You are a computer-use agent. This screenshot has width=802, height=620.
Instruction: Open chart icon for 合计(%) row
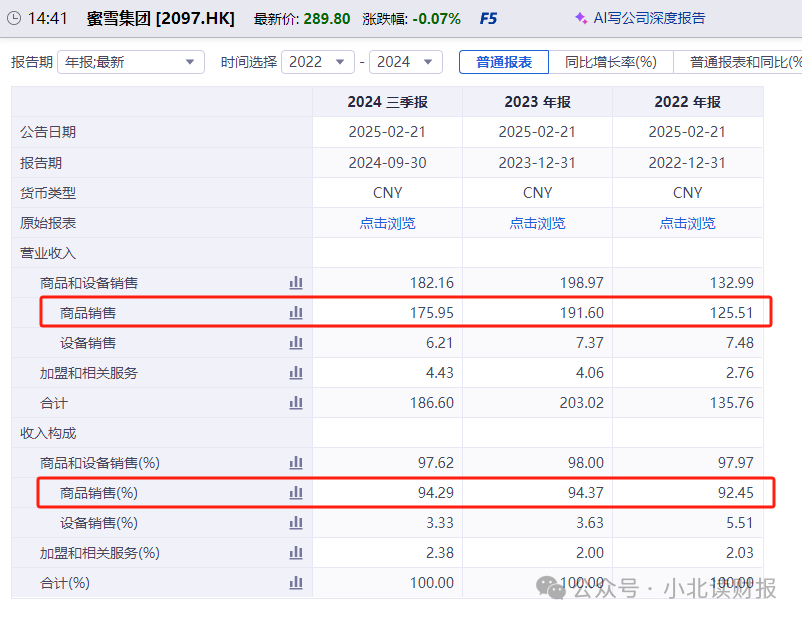pos(296,583)
